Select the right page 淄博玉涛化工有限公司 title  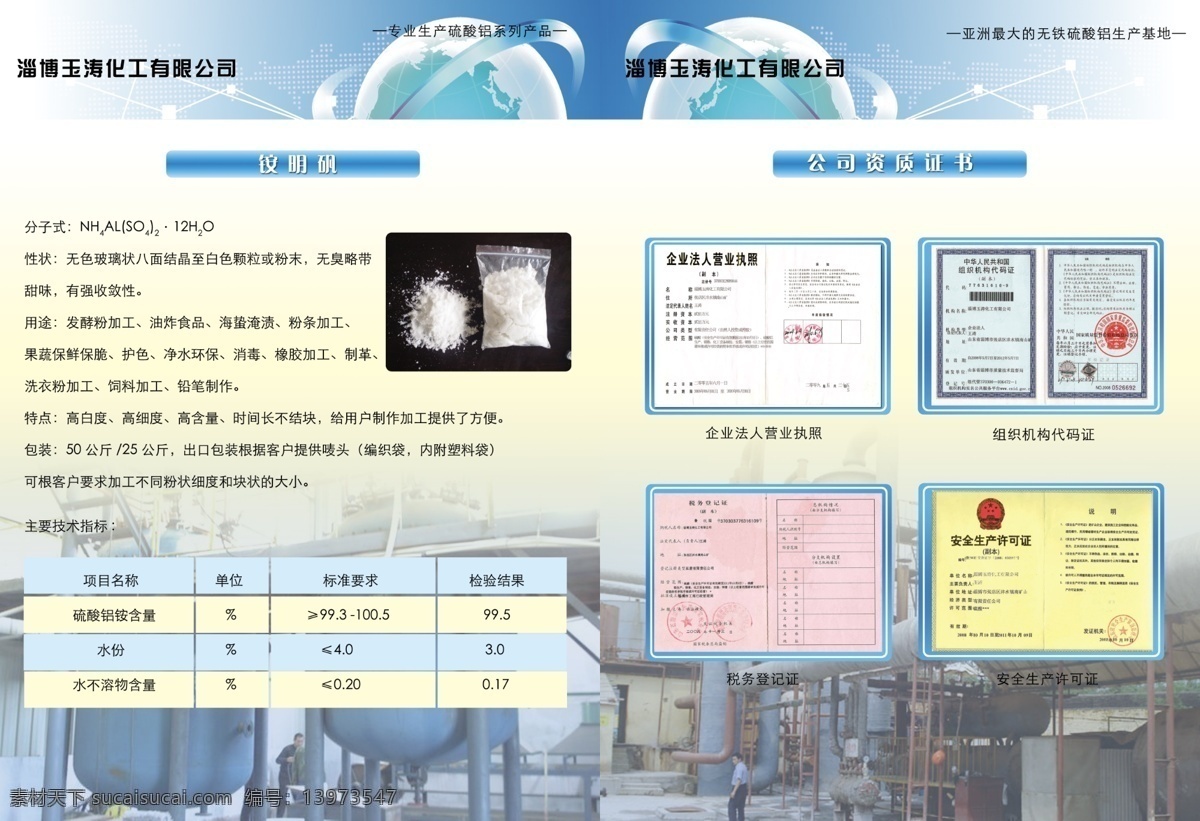click(x=734, y=69)
